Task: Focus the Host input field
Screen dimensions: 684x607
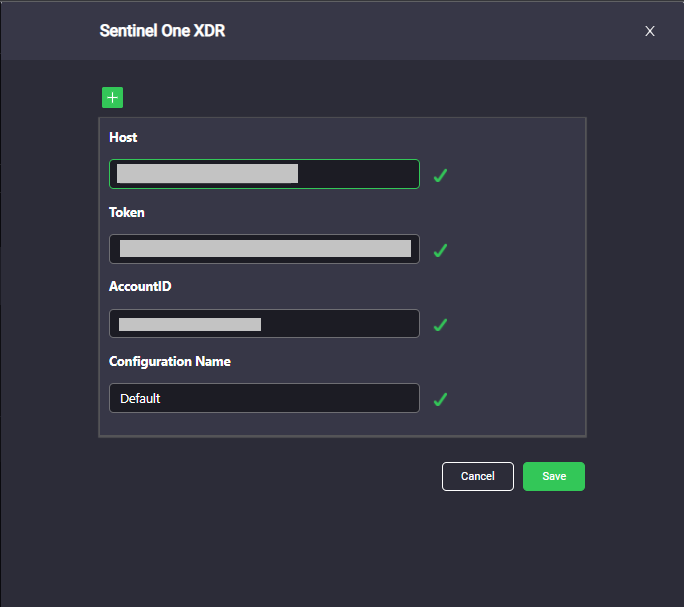Action: 264,174
